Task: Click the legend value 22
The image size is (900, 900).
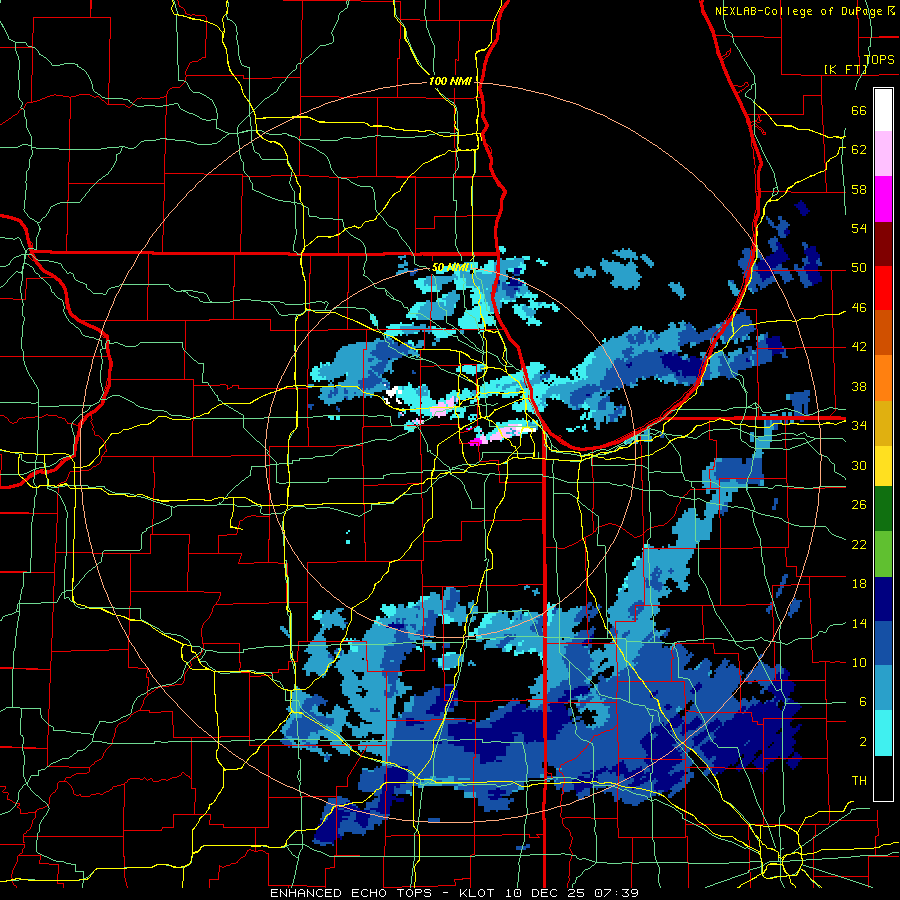Action: click(x=859, y=544)
